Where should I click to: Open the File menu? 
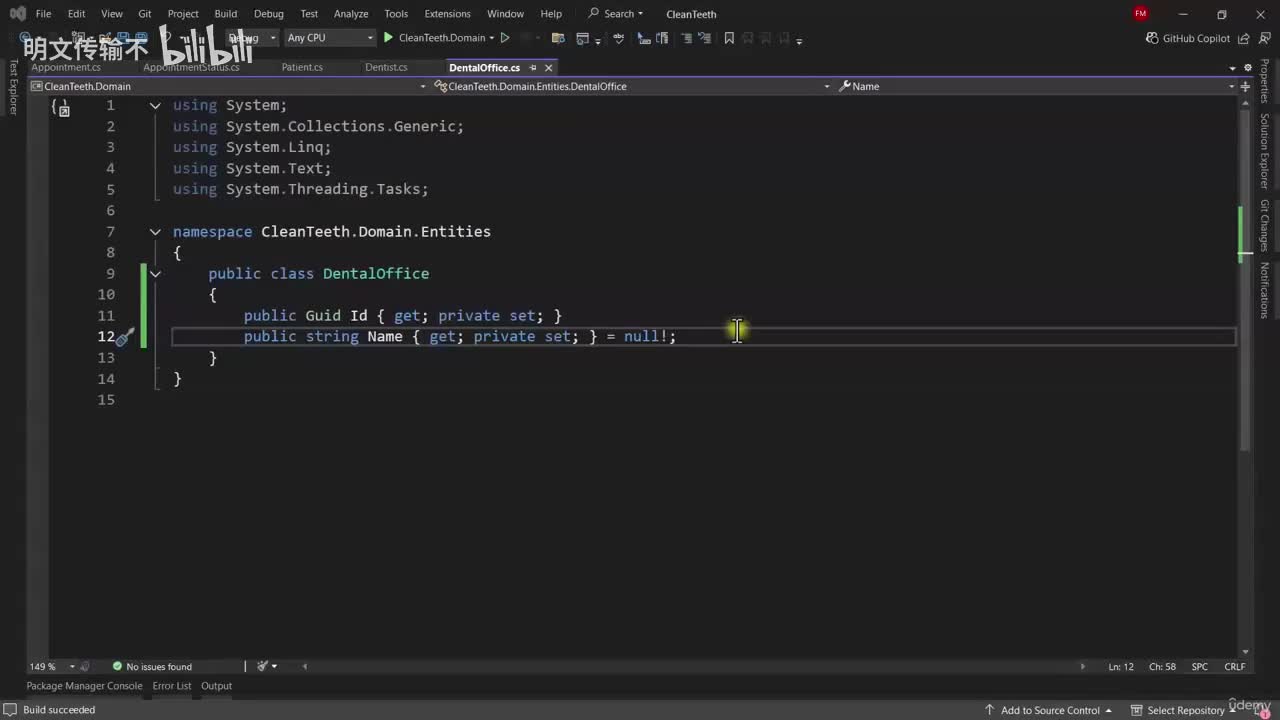click(43, 14)
